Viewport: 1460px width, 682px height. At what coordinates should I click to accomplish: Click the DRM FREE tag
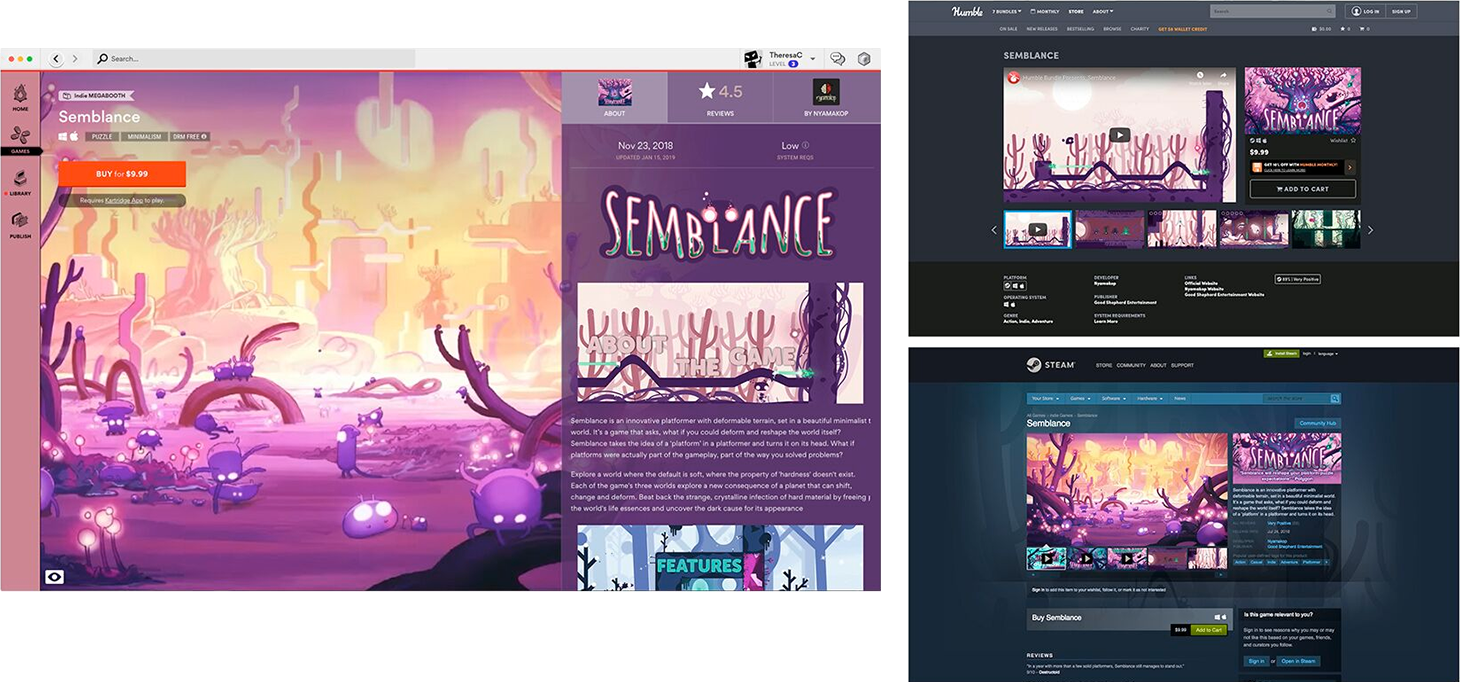pos(189,136)
